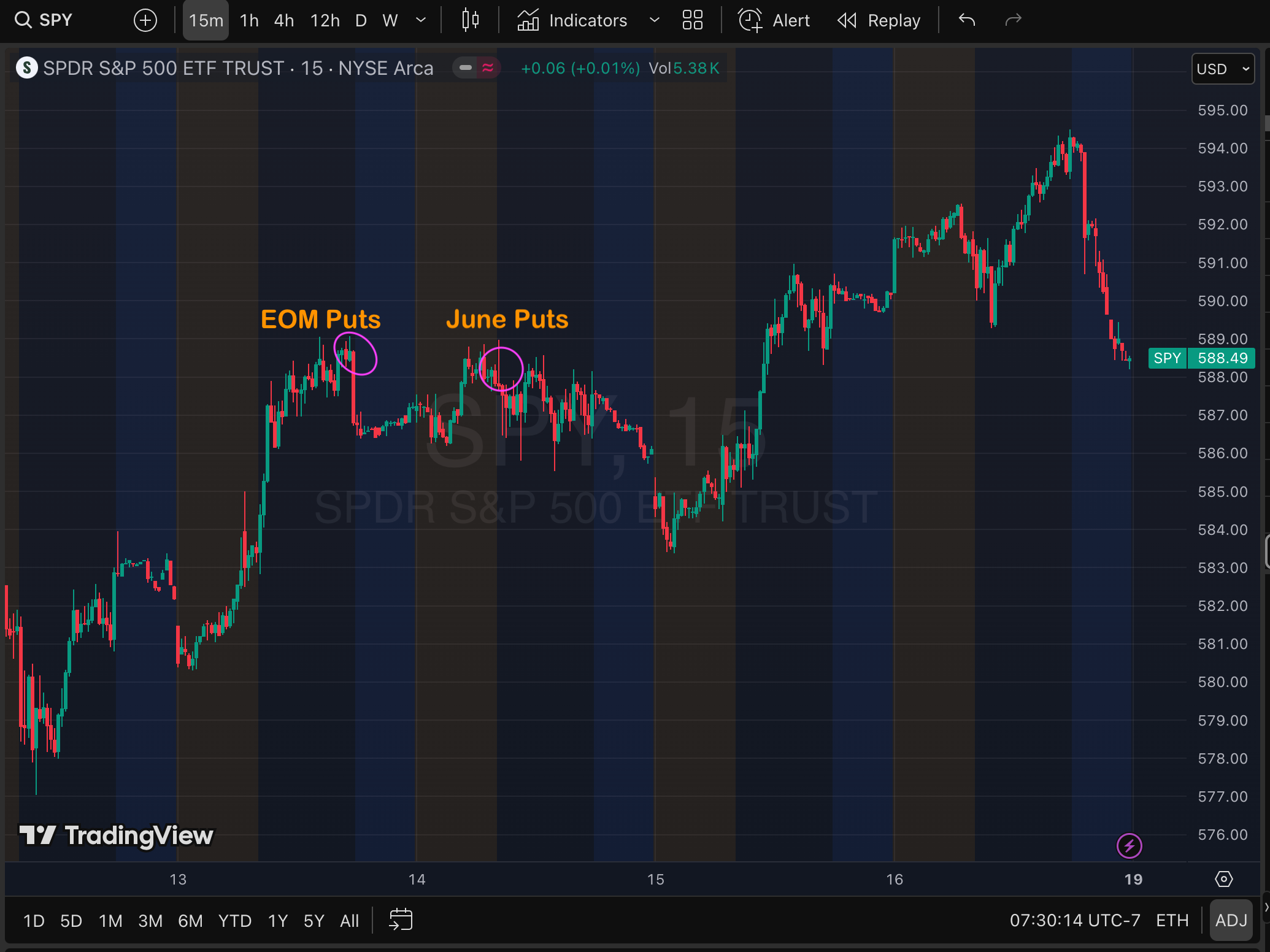Set the date range to 3M
The image size is (1270, 952).
[x=150, y=921]
